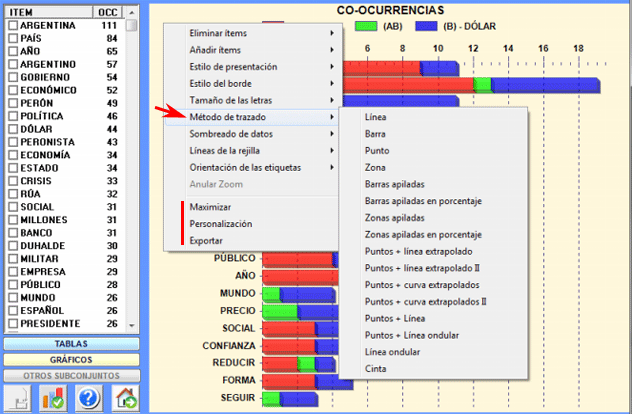Tick the MILITAR checkbox

(x=13, y=258)
